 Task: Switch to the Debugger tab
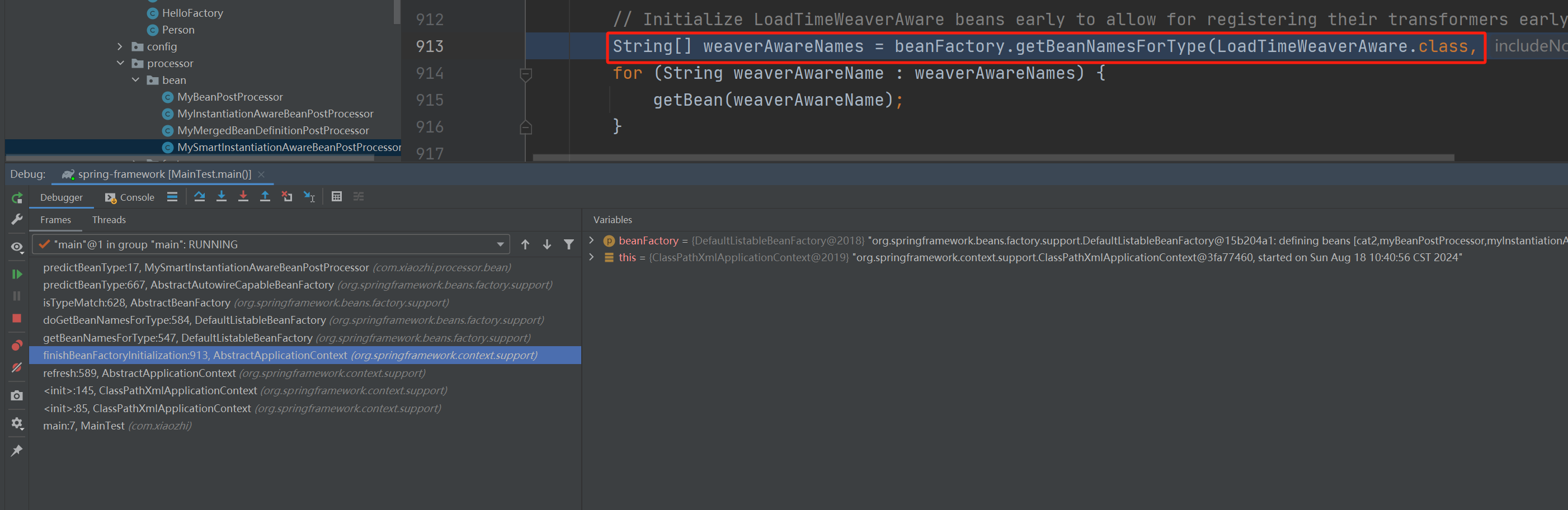click(x=62, y=197)
